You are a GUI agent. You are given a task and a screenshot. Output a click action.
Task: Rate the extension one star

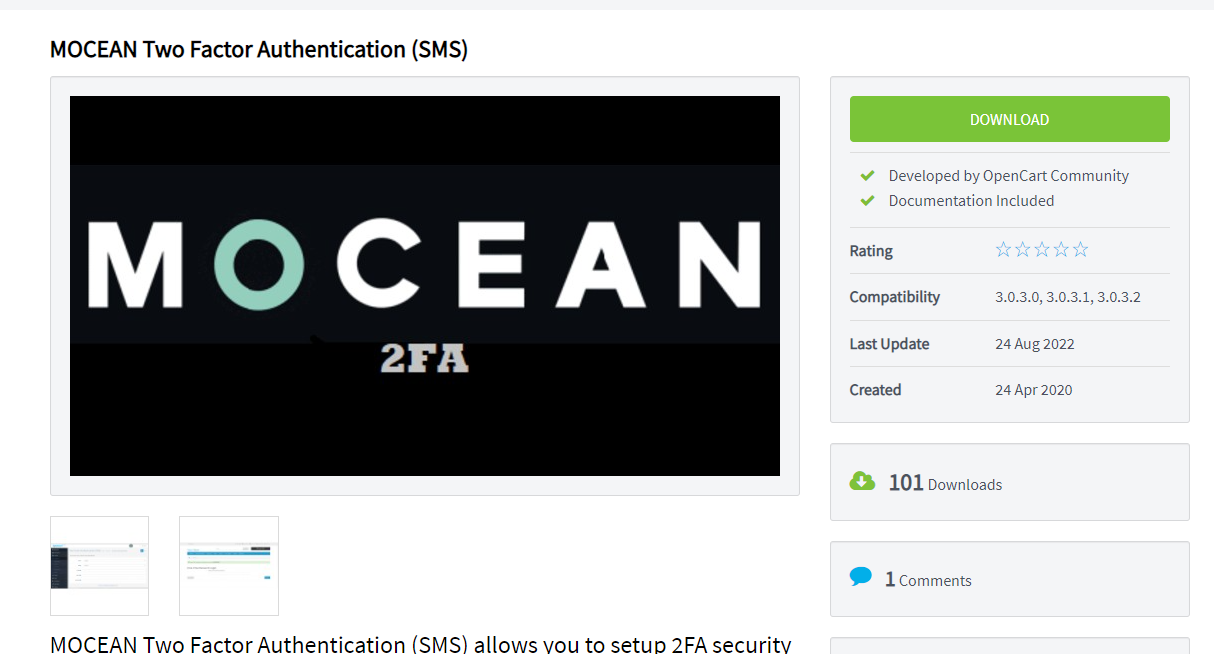pyautogui.click(x=1003, y=248)
